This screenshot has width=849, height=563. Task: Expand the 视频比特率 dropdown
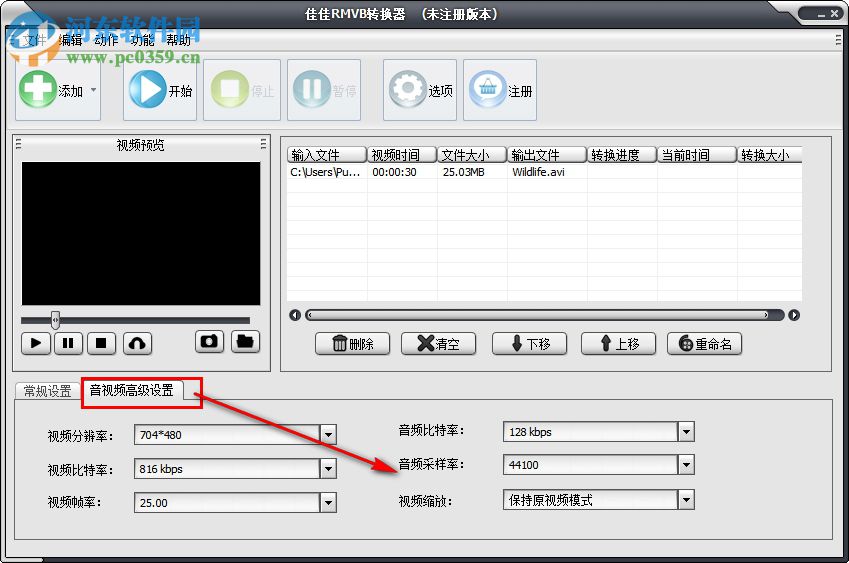click(x=328, y=469)
